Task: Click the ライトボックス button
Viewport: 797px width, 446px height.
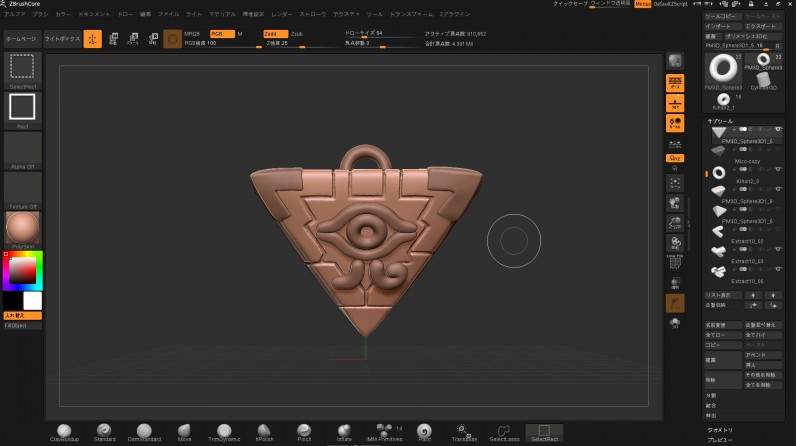Action: [63, 38]
